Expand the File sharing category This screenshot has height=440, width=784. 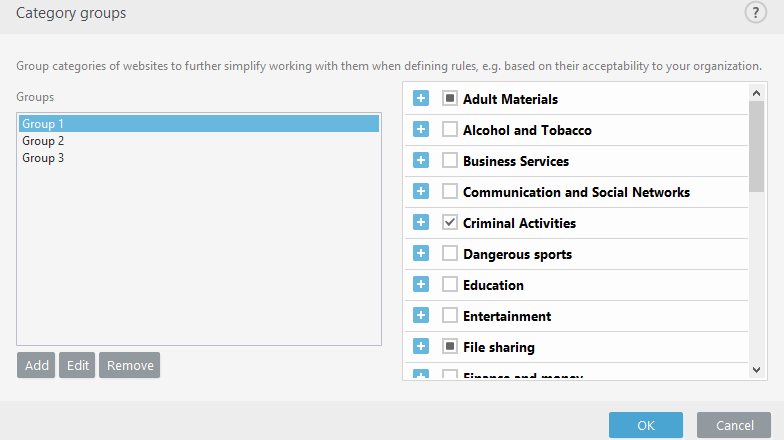[x=421, y=346]
